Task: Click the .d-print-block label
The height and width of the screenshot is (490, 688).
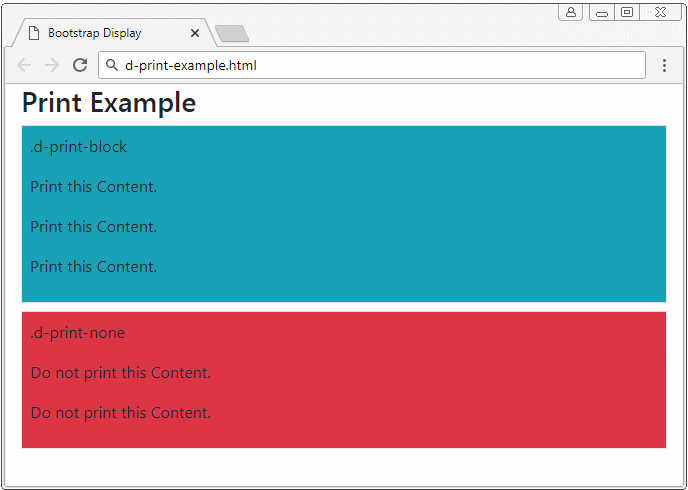Action: point(79,147)
